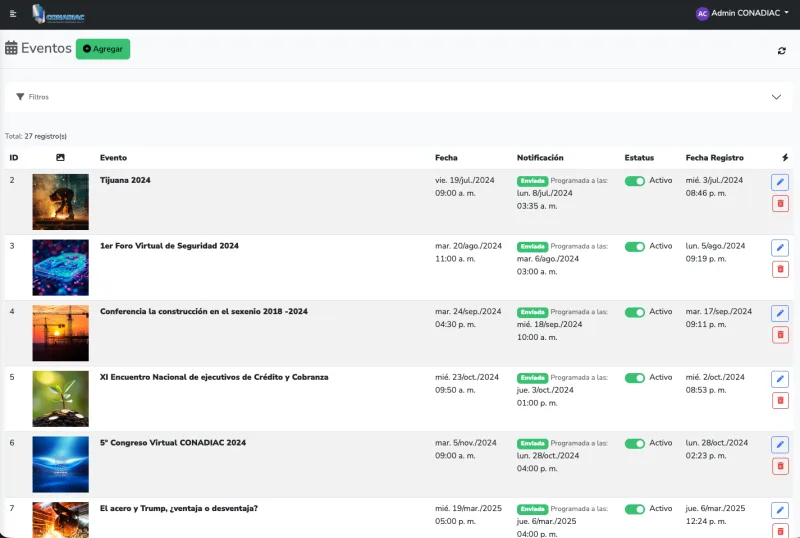Delete the Tijuana 2024 event

tap(780, 204)
